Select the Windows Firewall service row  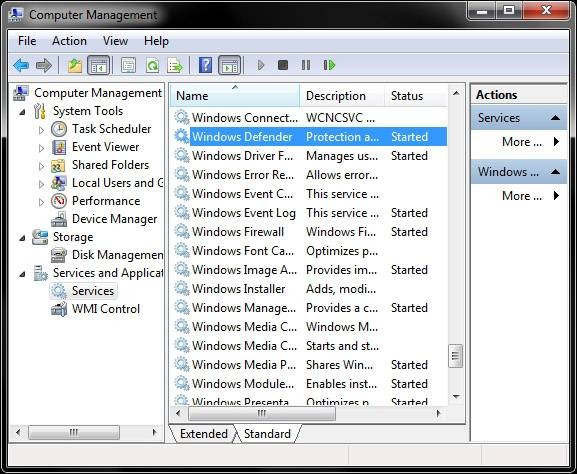[x=310, y=232]
